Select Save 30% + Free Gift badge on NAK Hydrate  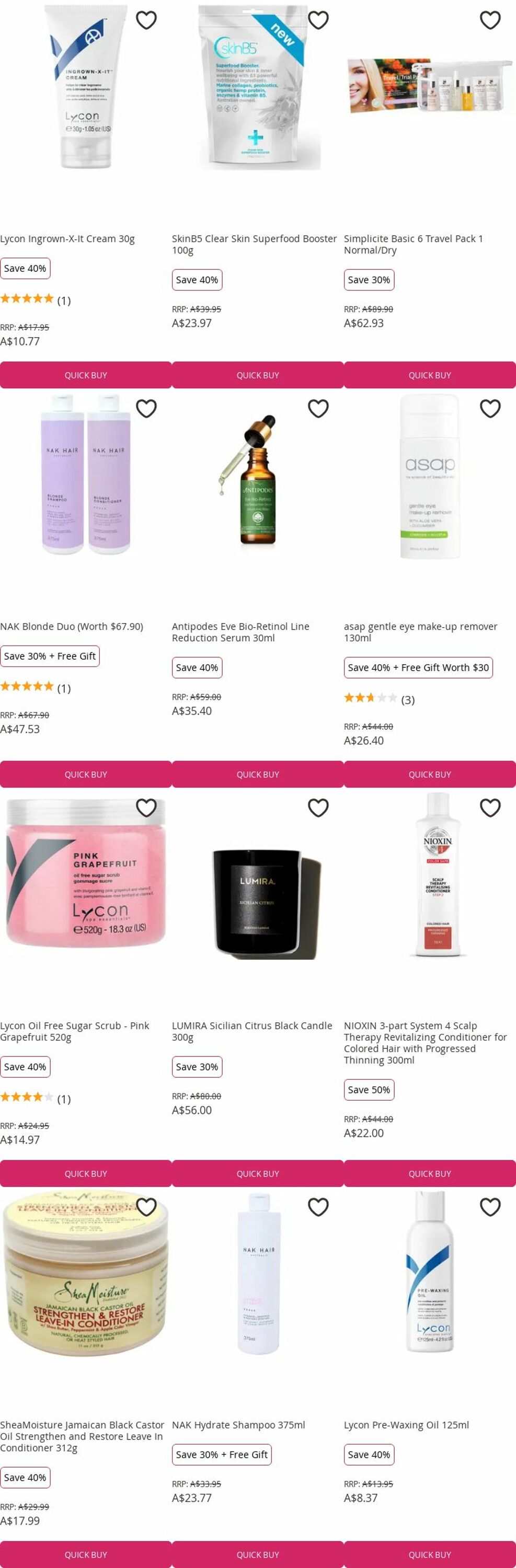coord(222,1454)
